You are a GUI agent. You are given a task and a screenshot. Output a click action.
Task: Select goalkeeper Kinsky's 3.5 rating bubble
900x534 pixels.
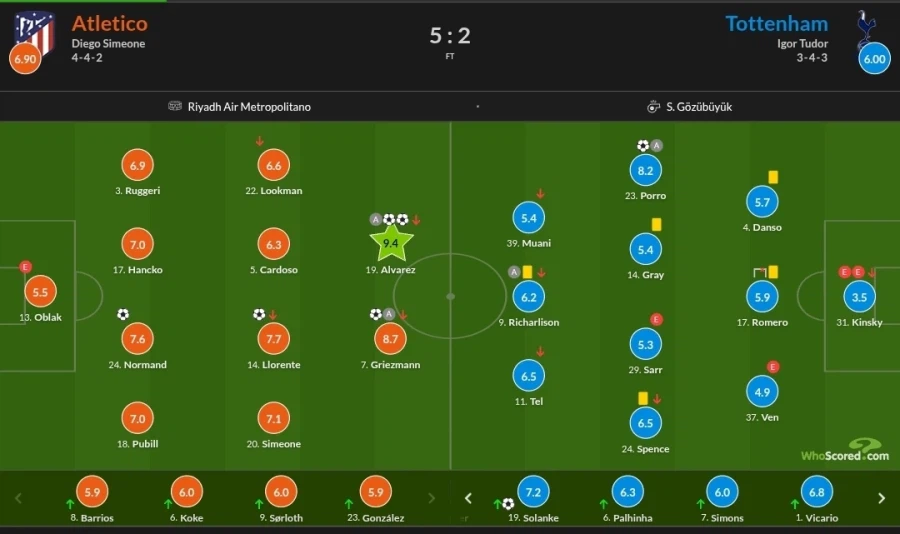tap(858, 297)
